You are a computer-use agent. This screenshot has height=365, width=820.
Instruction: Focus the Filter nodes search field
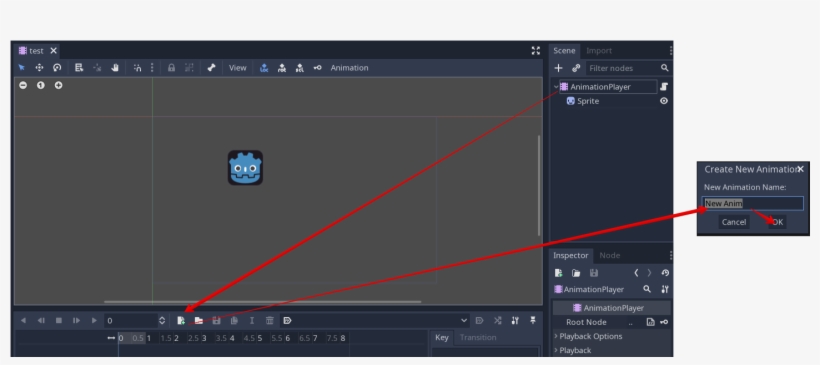click(x=628, y=68)
